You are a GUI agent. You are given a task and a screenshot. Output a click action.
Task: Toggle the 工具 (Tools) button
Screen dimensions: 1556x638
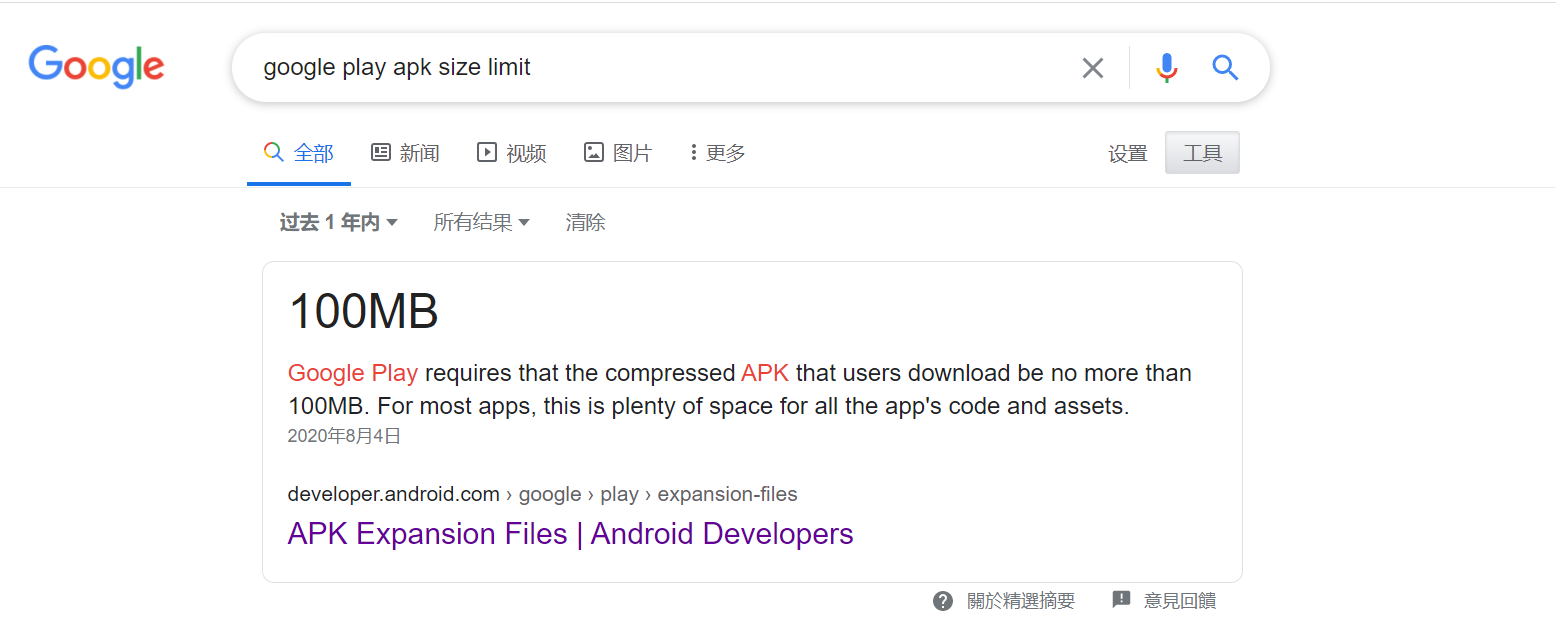1202,153
